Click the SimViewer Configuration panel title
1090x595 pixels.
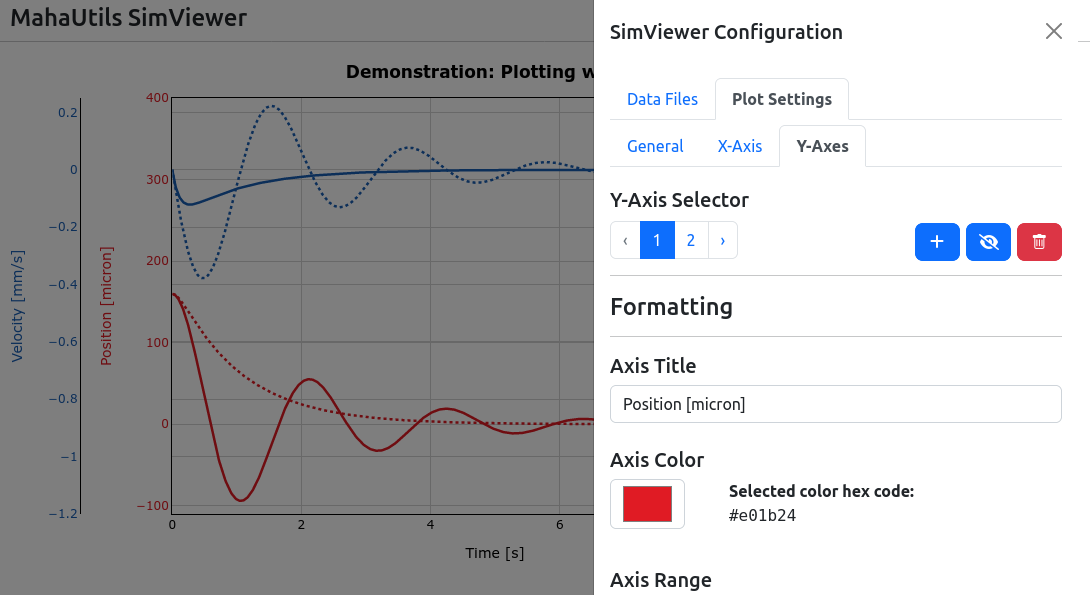click(726, 32)
